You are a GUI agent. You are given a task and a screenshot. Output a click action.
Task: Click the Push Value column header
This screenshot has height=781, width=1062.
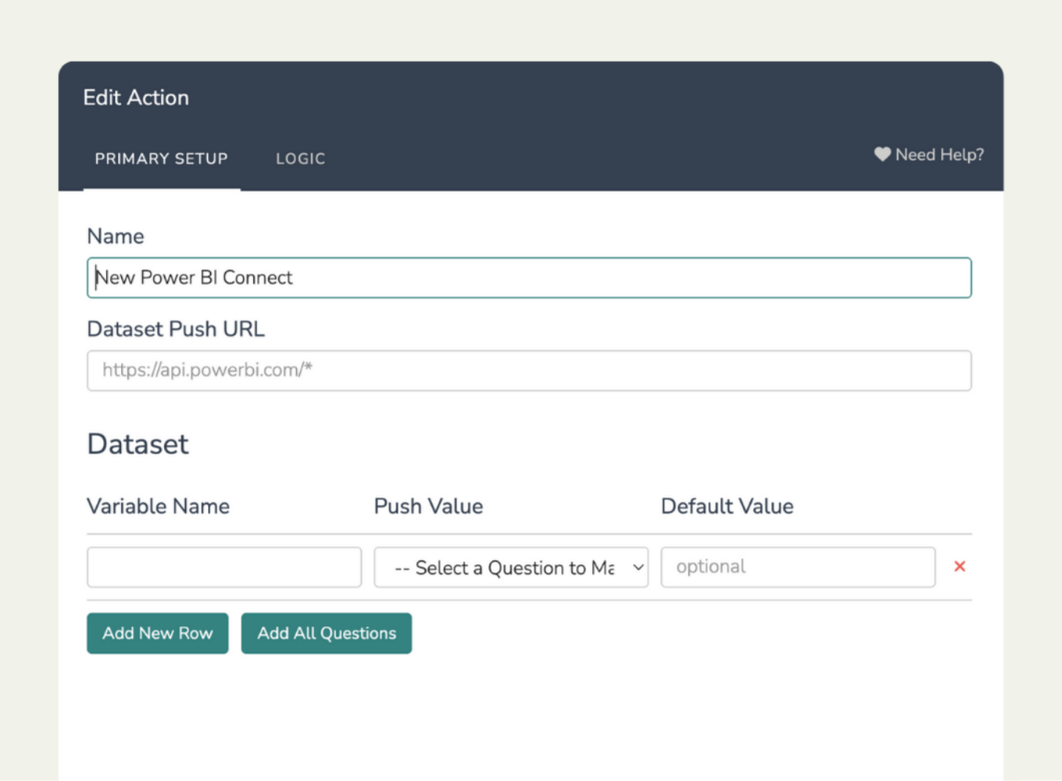tap(428, 506)
